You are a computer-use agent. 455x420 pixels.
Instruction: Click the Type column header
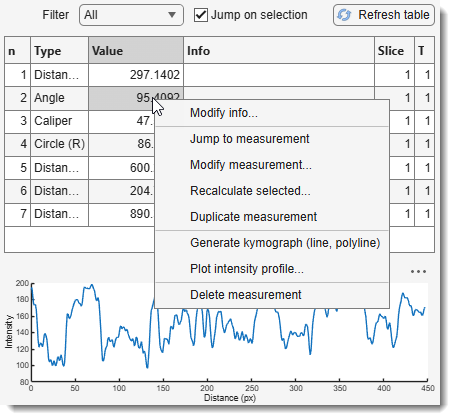point(60,51)
